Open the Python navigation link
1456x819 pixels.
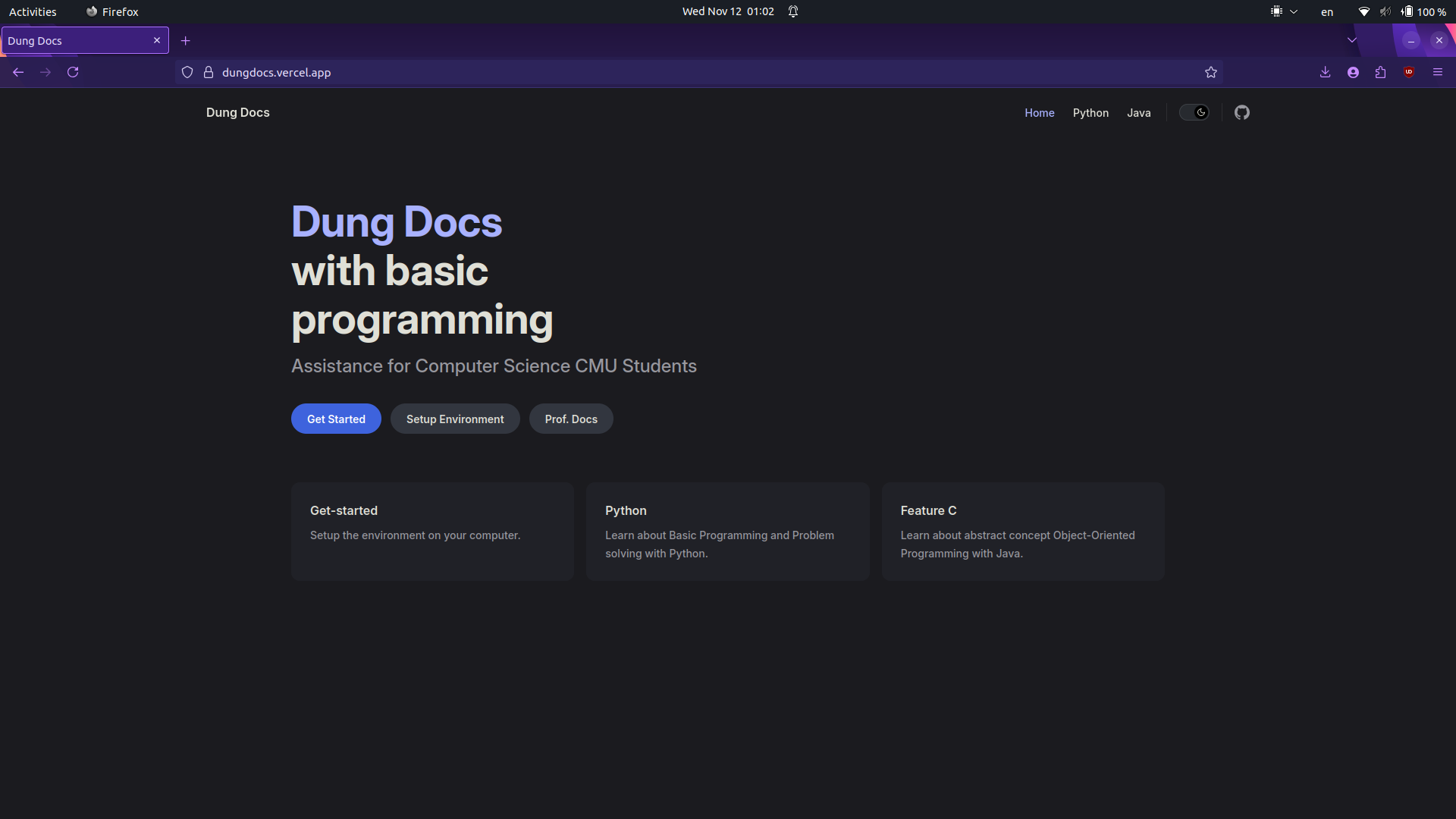click(x=1090, y=113)
